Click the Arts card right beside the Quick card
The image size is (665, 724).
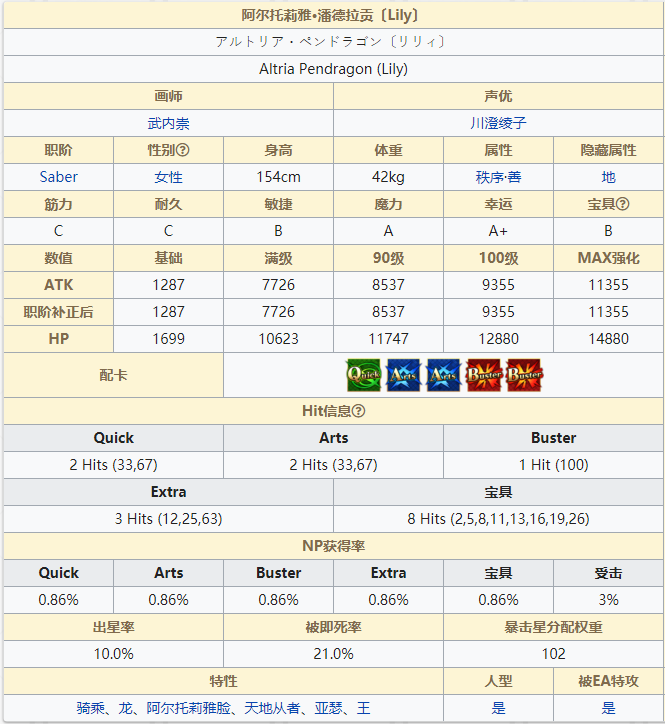point(404,375)
